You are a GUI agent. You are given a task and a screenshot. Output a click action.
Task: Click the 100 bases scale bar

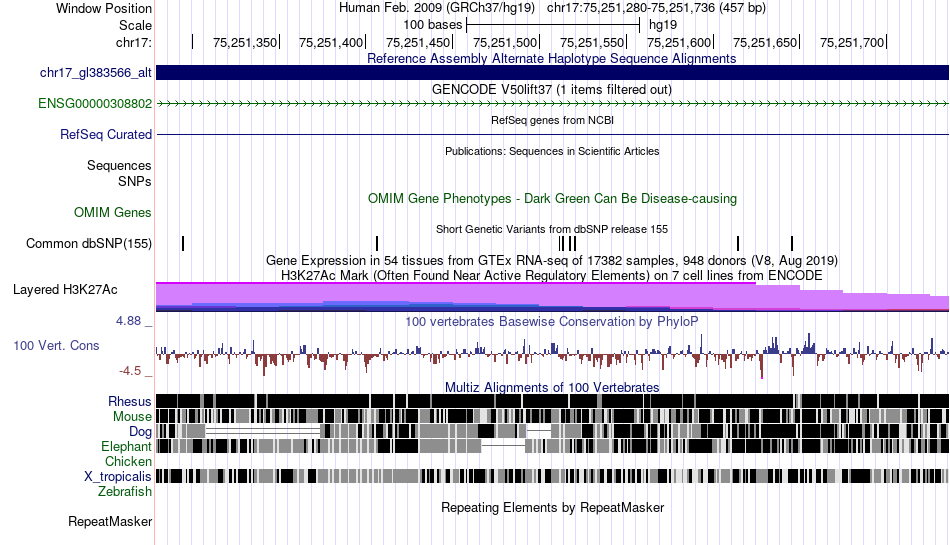click(x=553, y=25)
